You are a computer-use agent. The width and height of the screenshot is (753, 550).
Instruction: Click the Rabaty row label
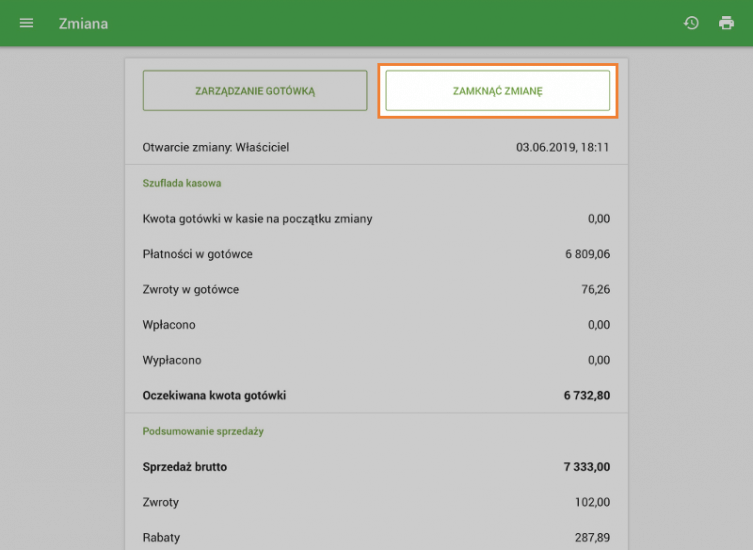click(x=161, y=537)
